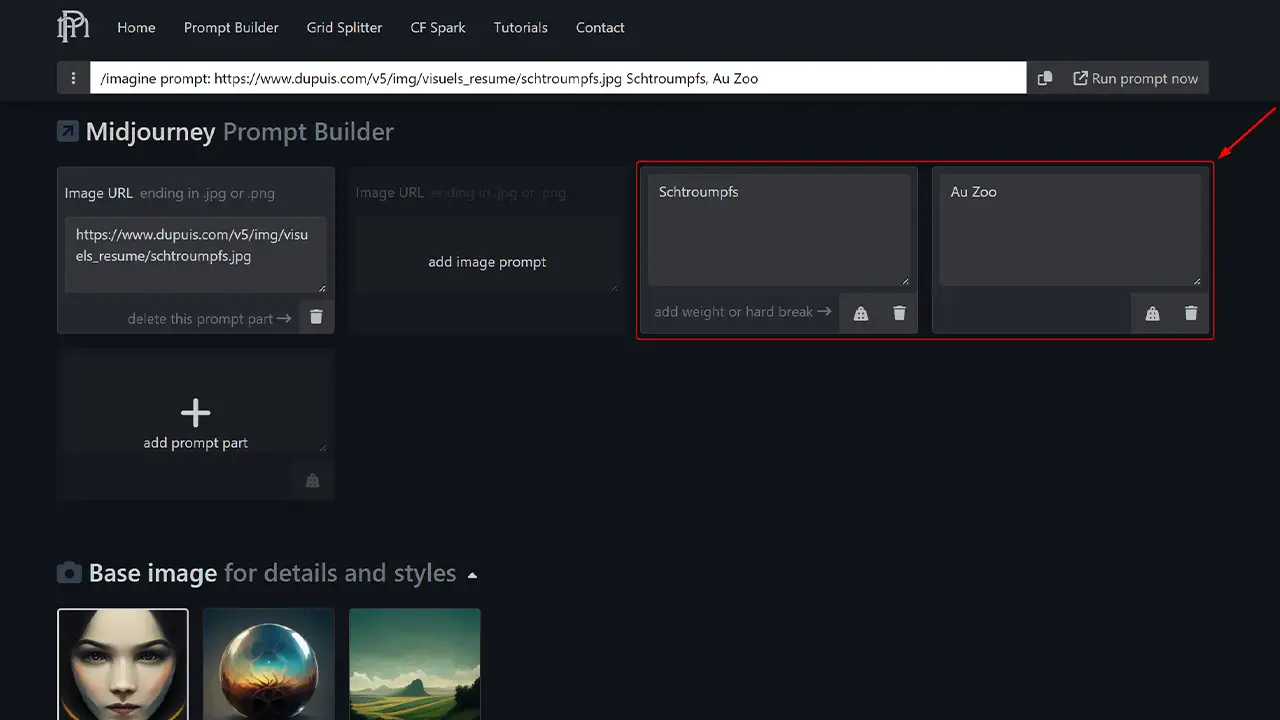Image resolution: width=1280 pixels, height=720 pixels.
Task: Delete the Au Zoo prompt part
Action: [1191, 313]
